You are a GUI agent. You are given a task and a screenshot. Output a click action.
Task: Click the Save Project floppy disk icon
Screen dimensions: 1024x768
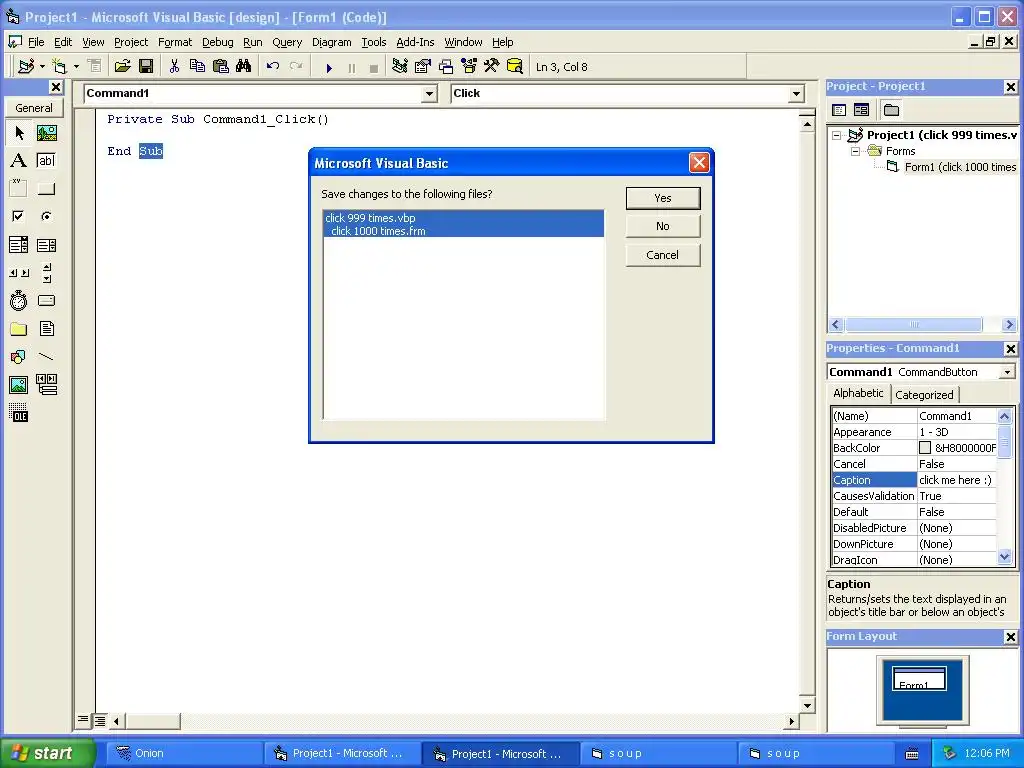pos(146,67)
